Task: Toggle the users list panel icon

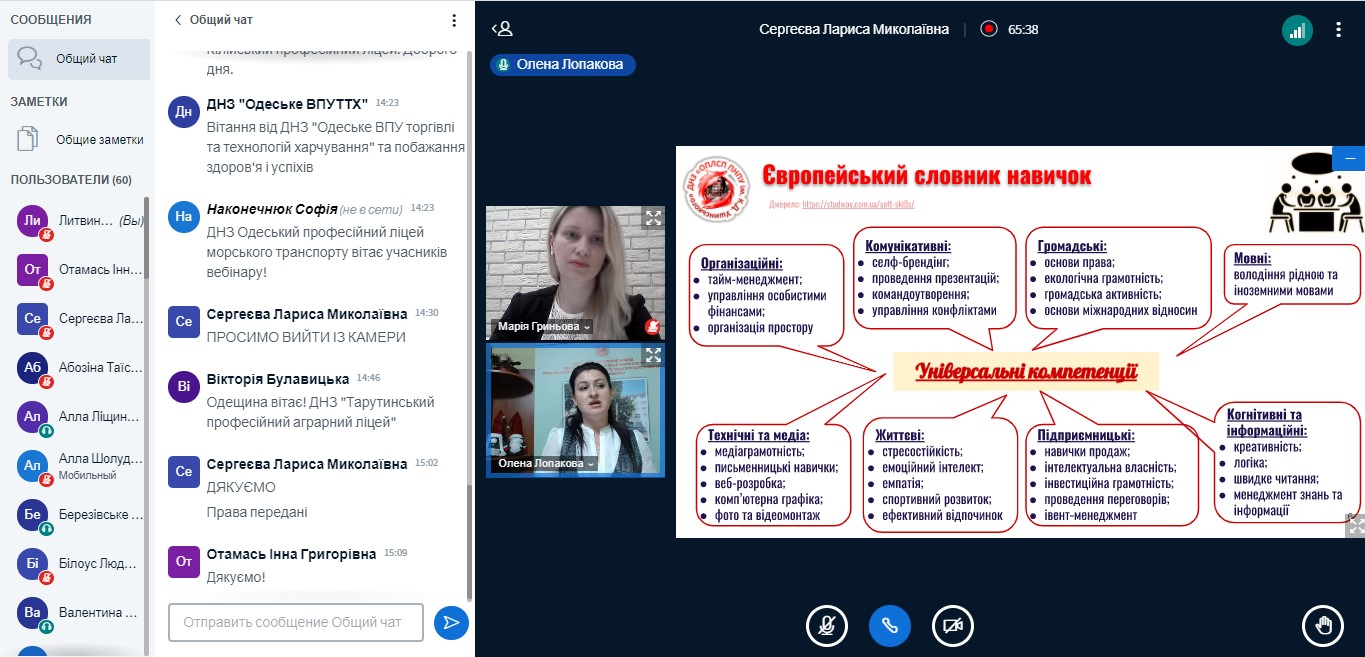Action: [502, 29]
